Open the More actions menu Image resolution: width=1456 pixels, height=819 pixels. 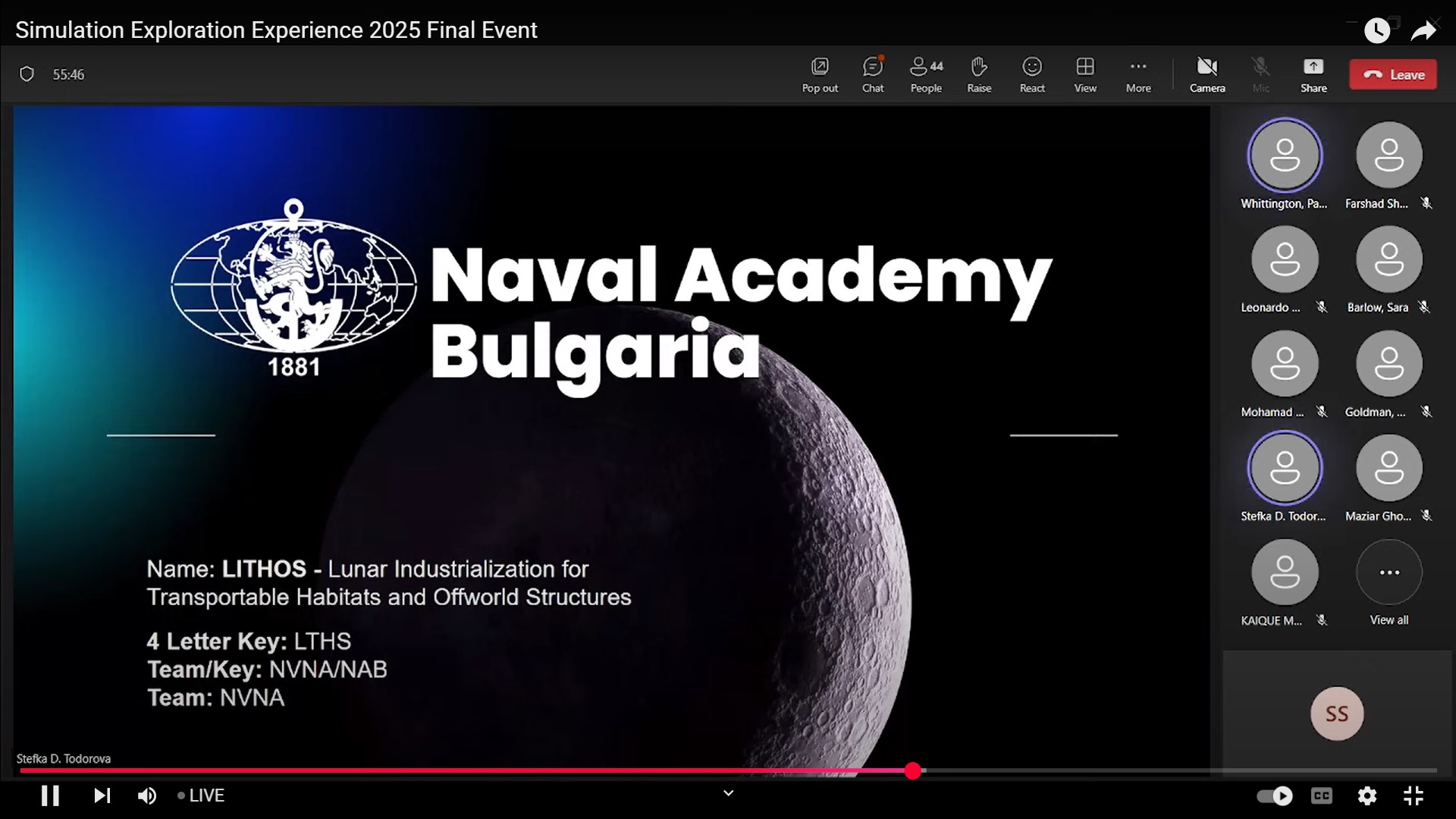(1138, 74)
